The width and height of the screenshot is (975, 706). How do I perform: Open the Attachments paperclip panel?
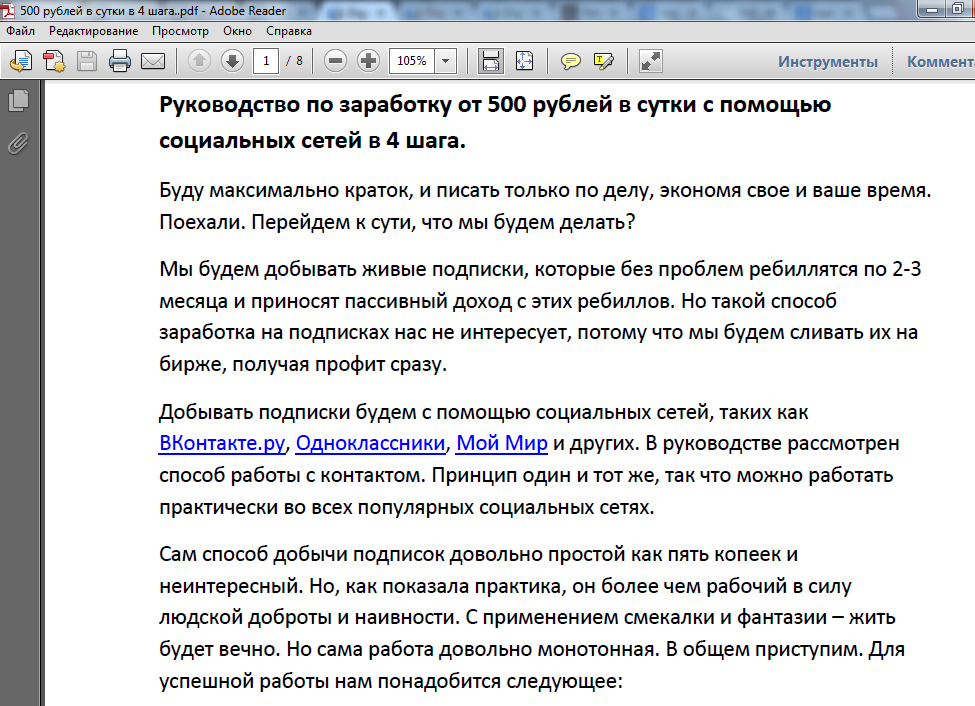pos(19,143)
